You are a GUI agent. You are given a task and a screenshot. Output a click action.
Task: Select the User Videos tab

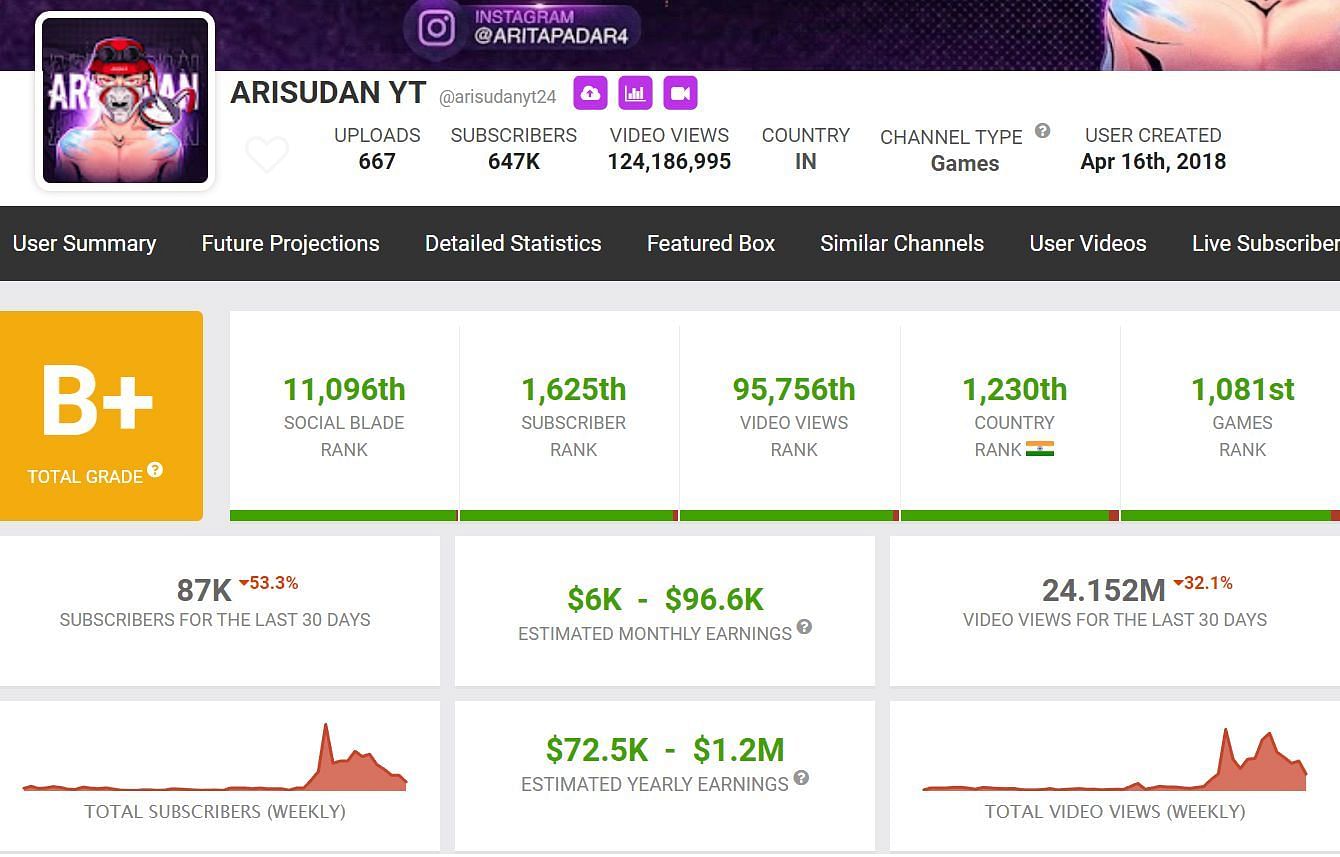coord(1088,243)
